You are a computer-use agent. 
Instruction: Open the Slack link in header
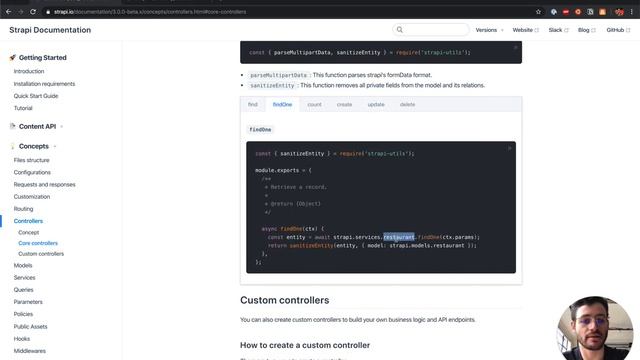[x=558, y=30]
